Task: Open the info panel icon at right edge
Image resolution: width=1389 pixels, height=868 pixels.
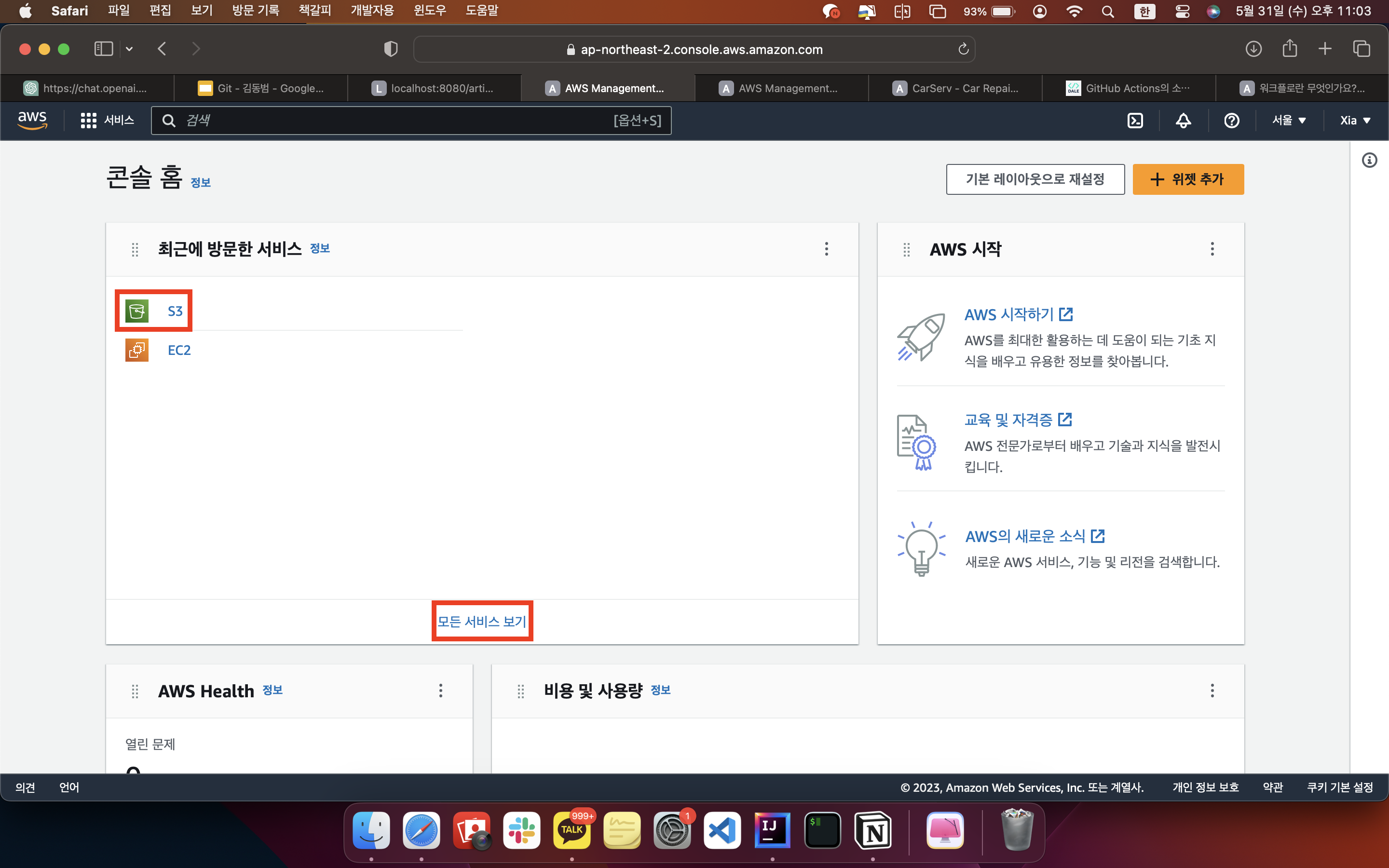Action: pyautogui.click(x=1370, y=160)
